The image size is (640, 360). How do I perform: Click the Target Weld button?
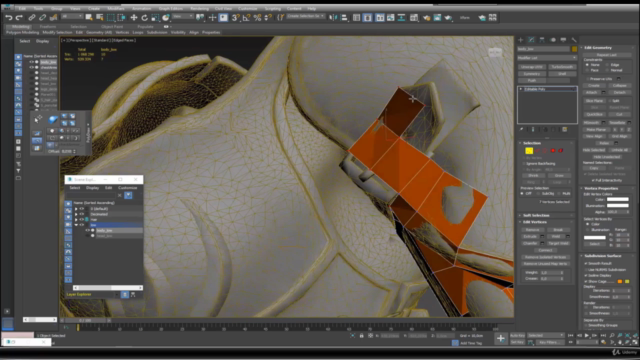[x=558, y=243]
